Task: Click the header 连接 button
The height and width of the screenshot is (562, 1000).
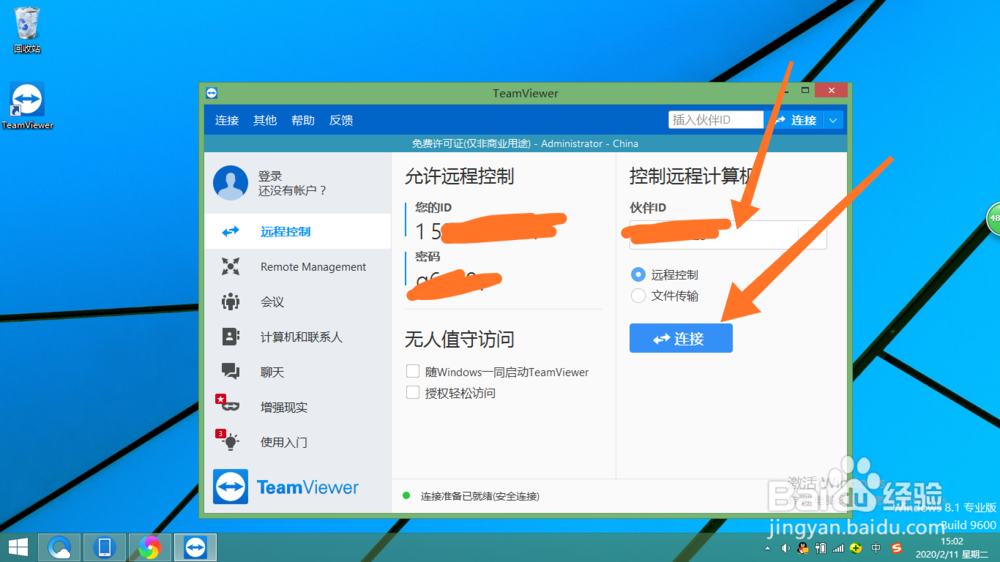Action: click(x=795, y=120)
